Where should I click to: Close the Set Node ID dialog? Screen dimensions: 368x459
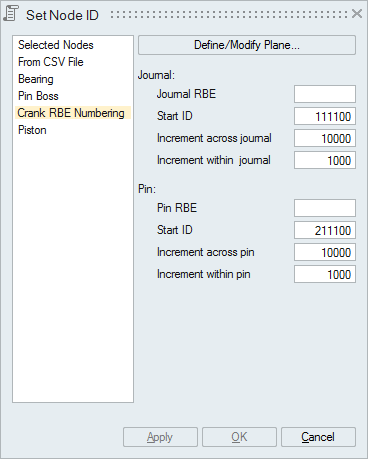357,14
